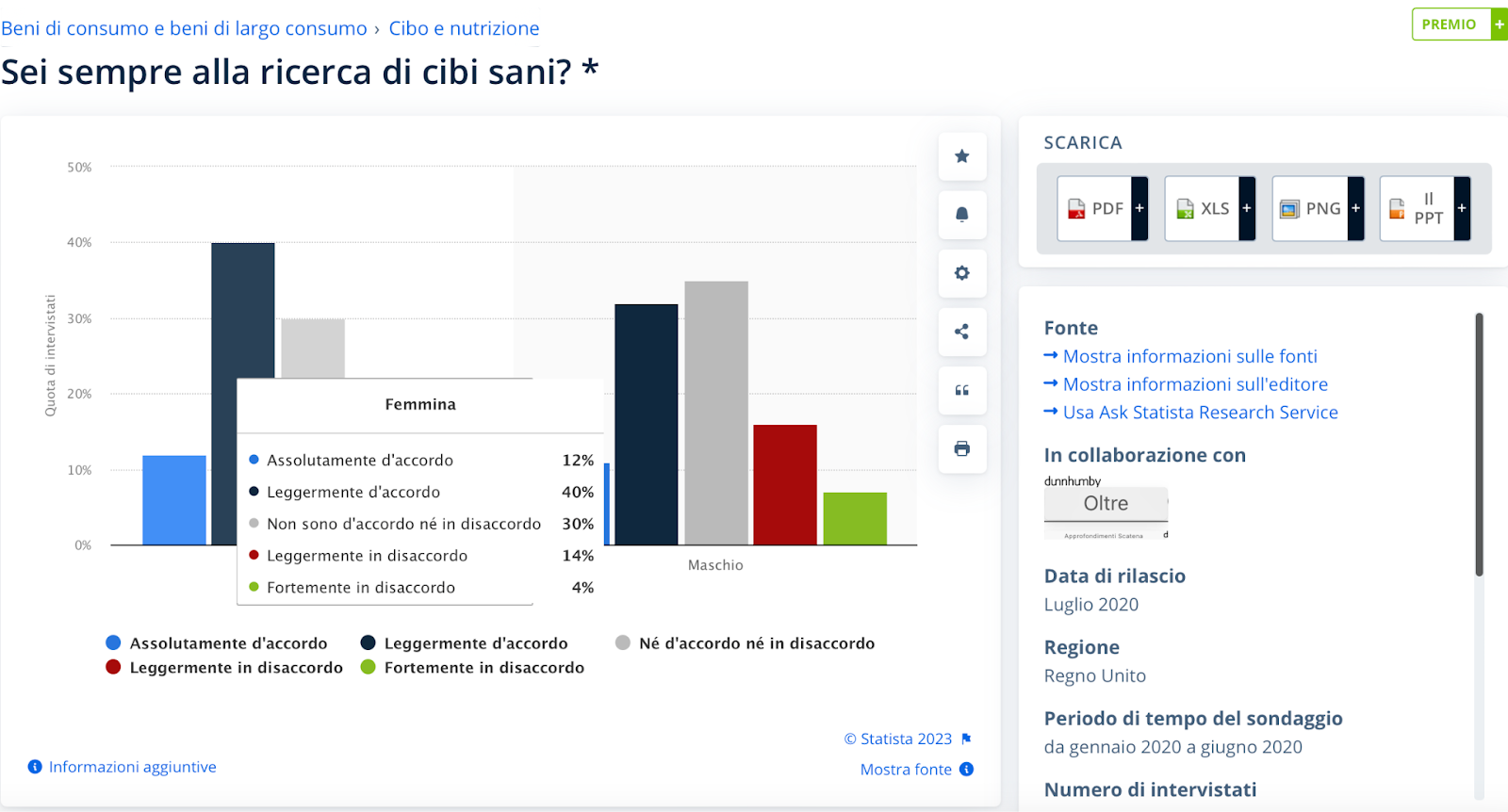The image size is (1508, 812).
Task: Click the bell notification icon
Action: (961, 215)
